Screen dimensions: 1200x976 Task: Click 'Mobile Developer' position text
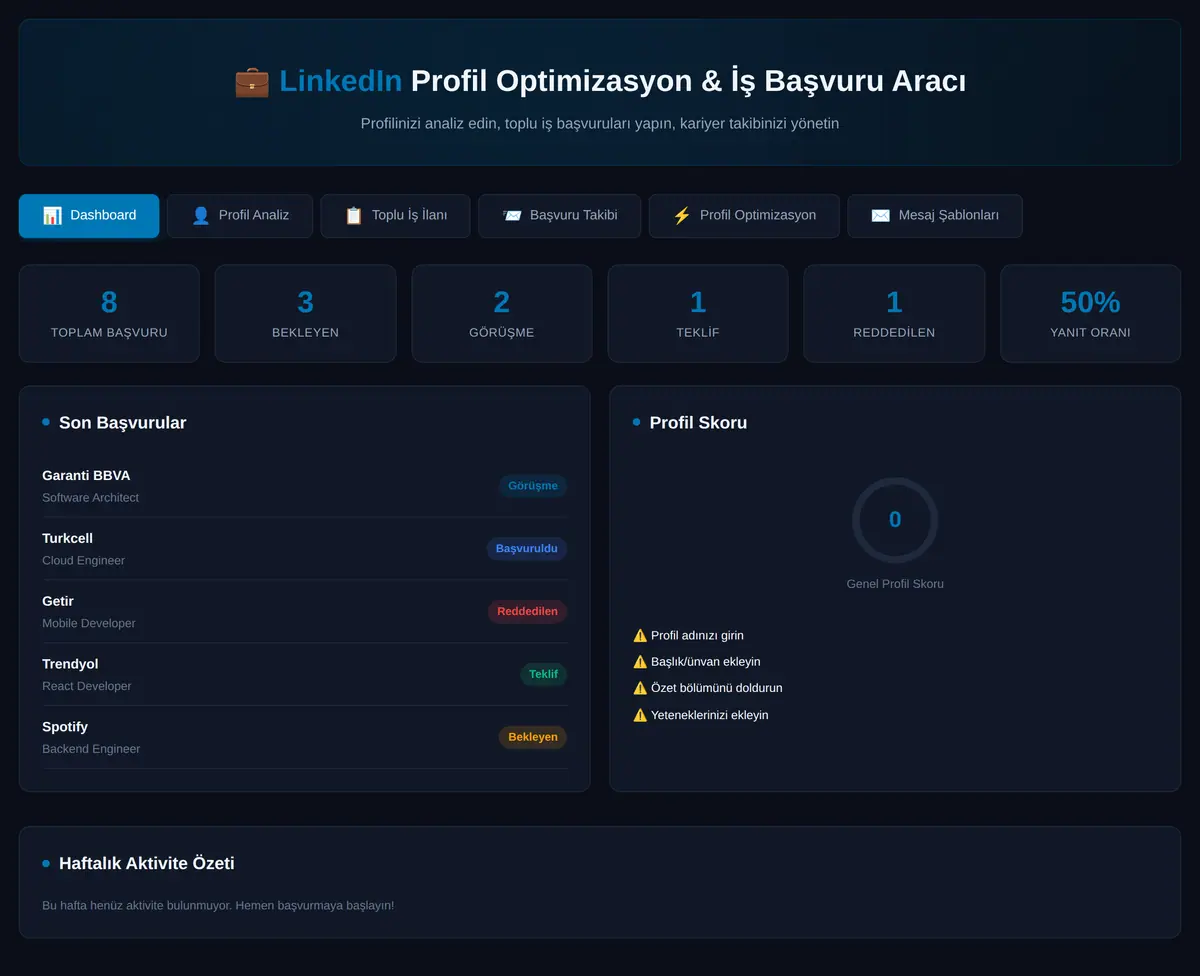[x=89, y=624]
